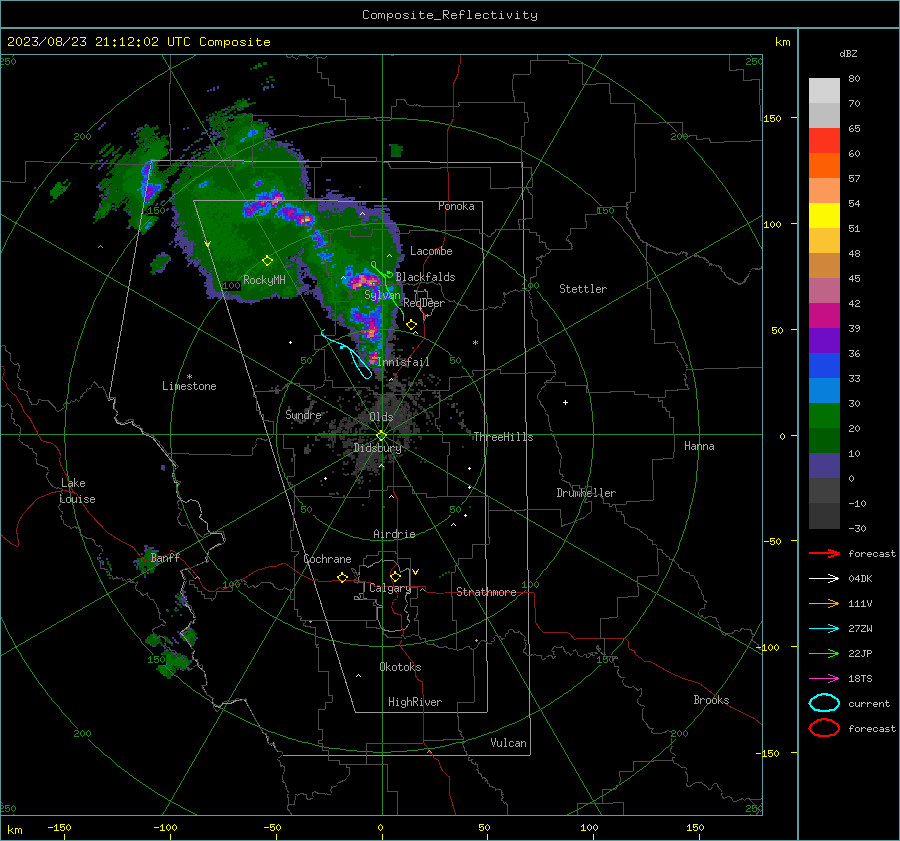Select the light gray top legend swatch

pos(824,91)
